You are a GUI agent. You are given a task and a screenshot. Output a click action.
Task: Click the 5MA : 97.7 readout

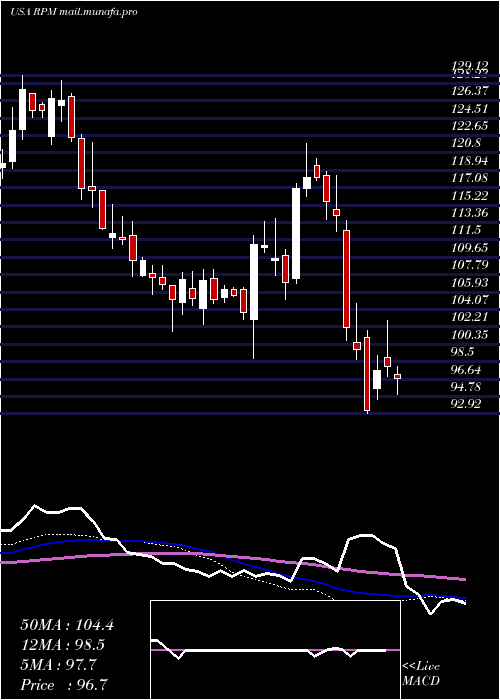[x=58, y=665]
